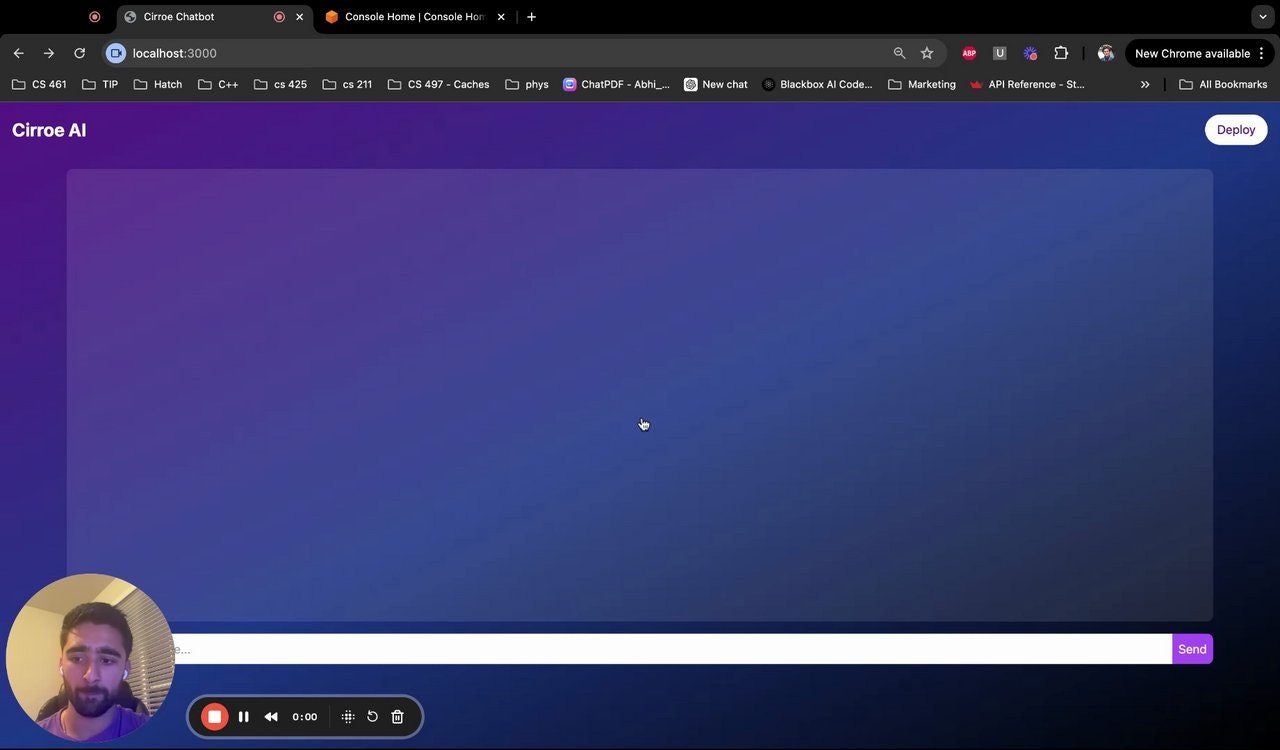This screenshot has height=750, width=1280.
Task: Open the Adblock Plus extension
Action: coord(968,53)
